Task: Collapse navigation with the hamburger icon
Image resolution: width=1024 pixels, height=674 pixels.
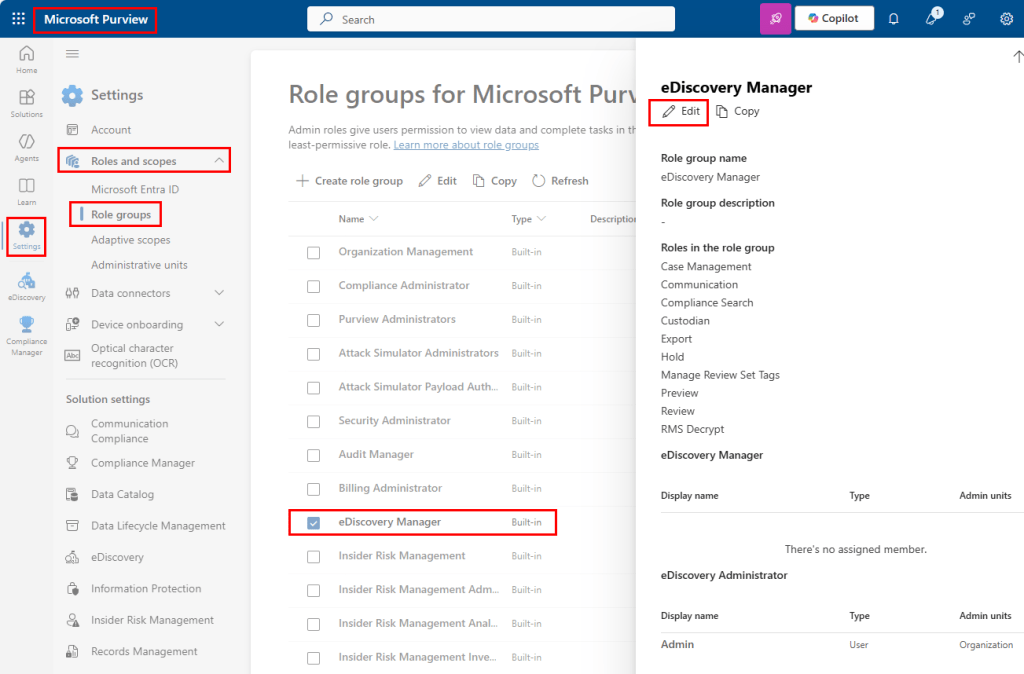Action: (72, 54)
